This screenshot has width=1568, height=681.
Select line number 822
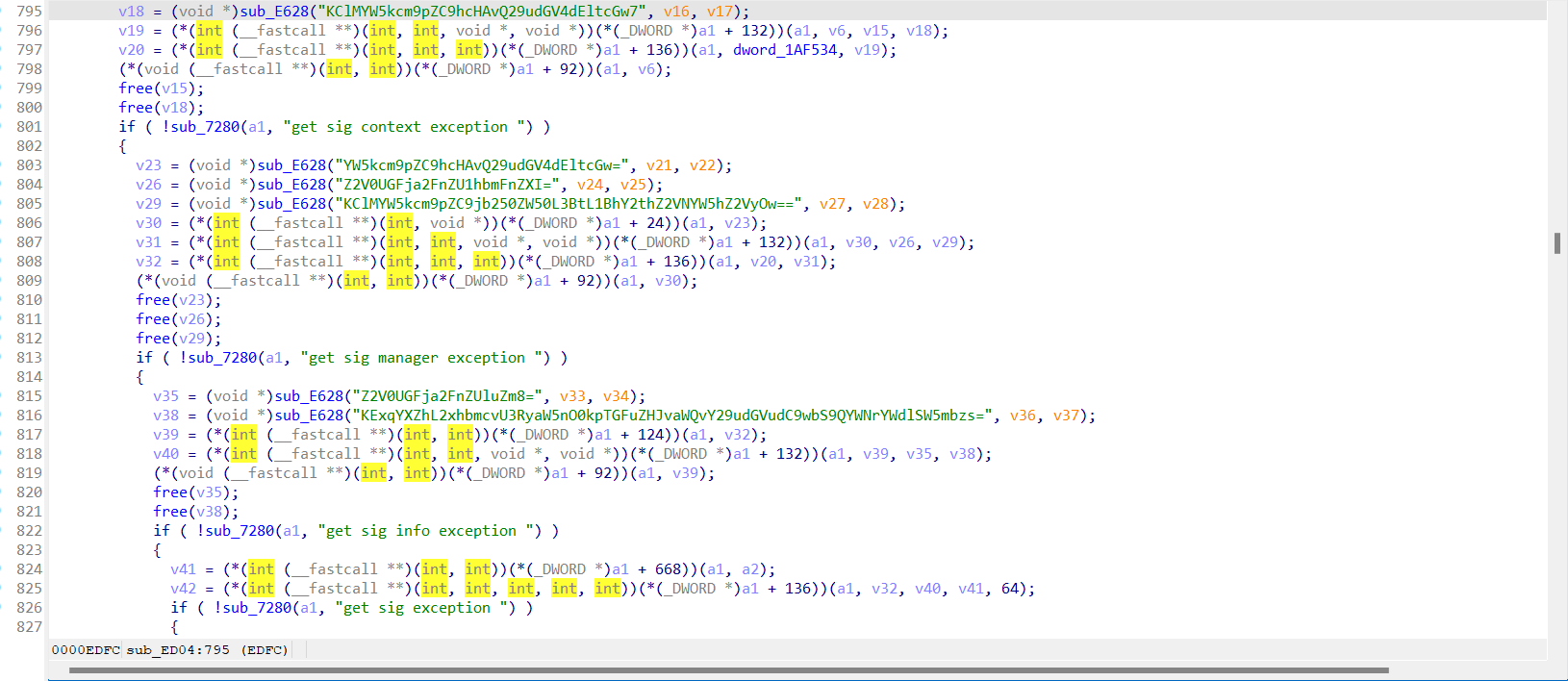coord(29,531)
